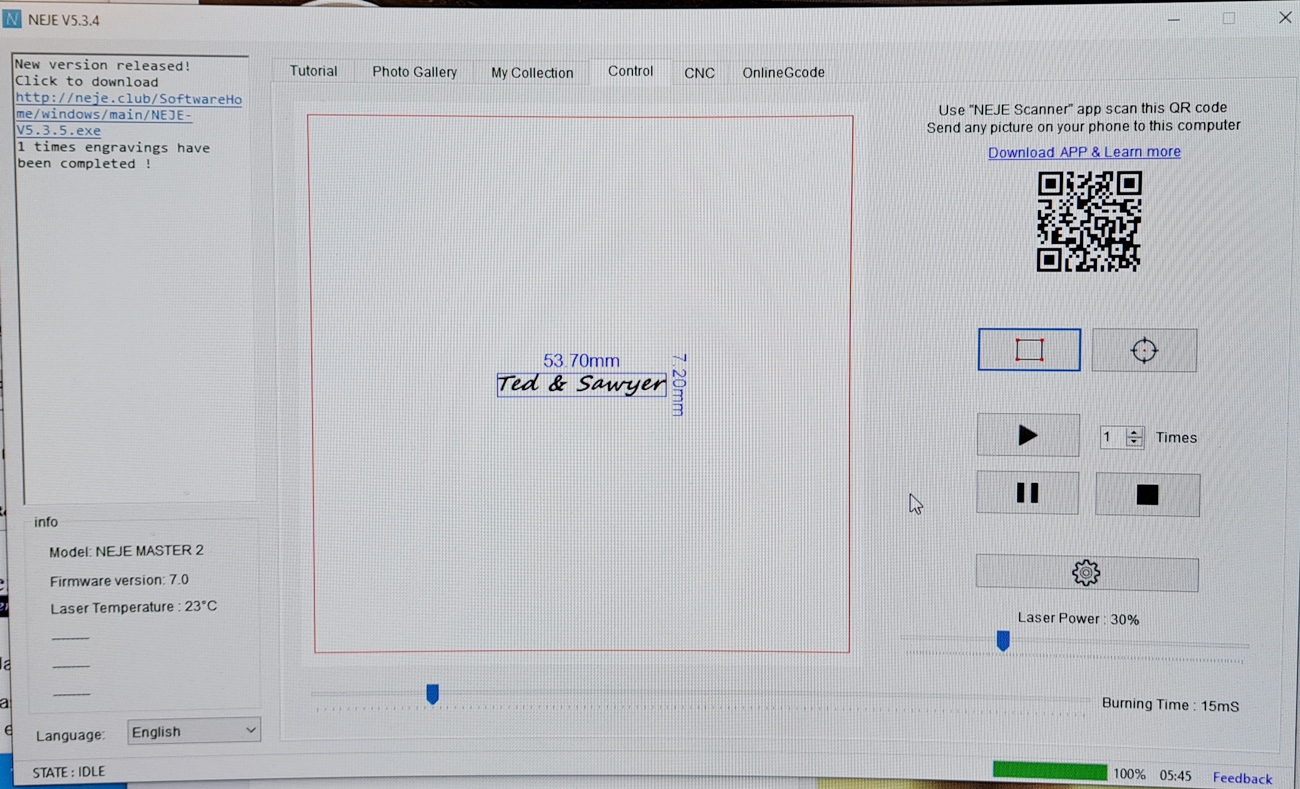Open settings with the gear icon

1086,573
